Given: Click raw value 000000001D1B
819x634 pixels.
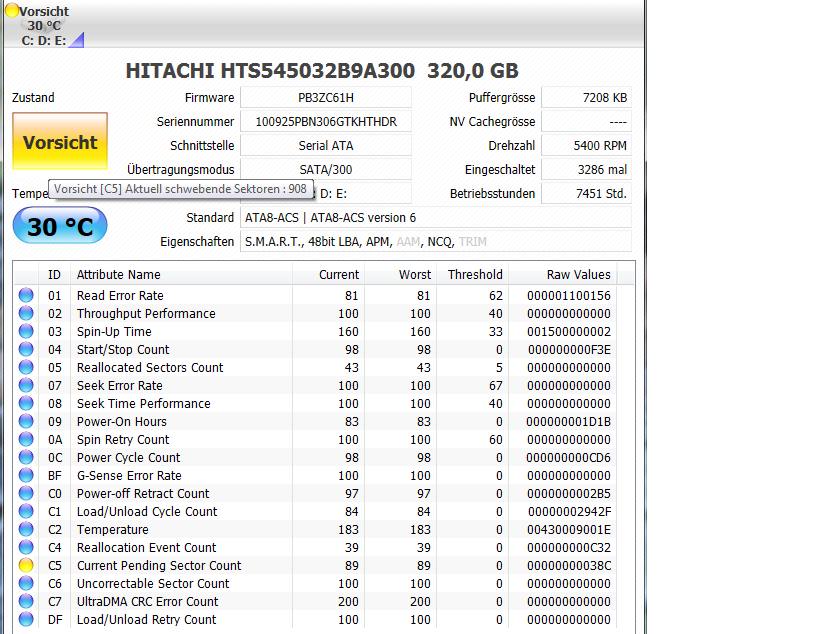Looking at the screenshot, I should (568, 421).
